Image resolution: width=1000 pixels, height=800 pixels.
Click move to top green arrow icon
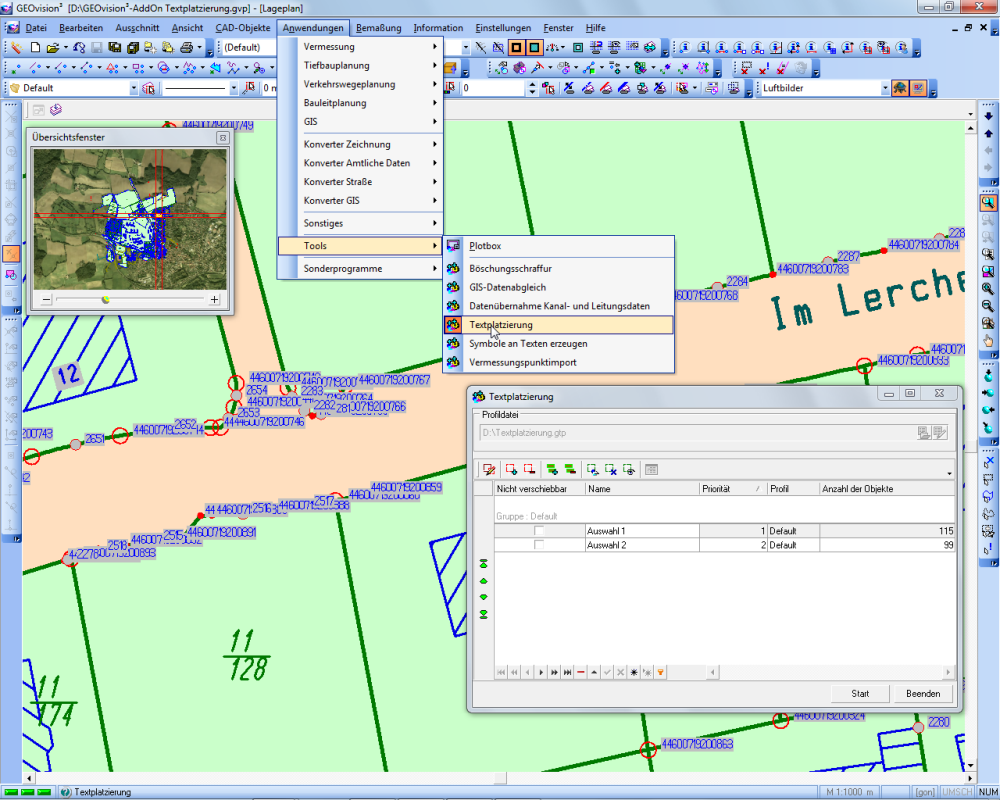[x=483, y=564]
